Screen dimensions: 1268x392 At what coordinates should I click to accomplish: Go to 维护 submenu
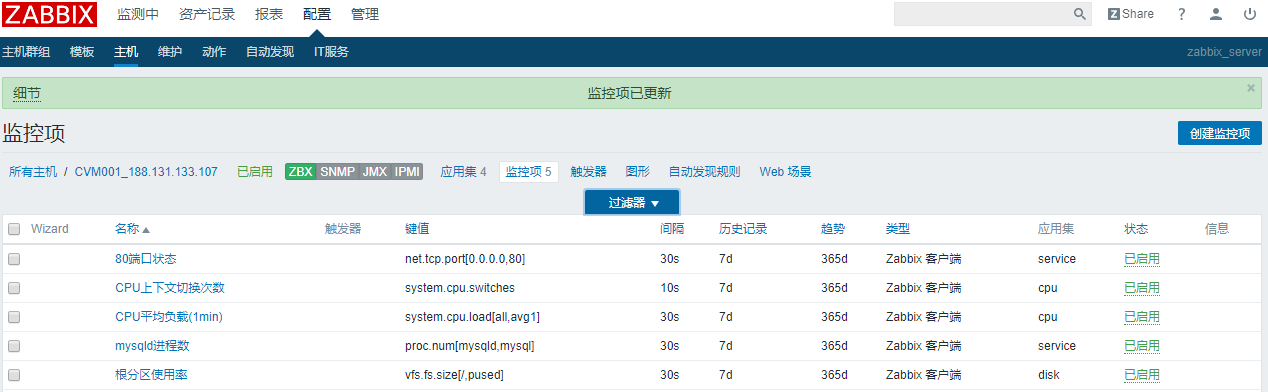coord(170,52)
